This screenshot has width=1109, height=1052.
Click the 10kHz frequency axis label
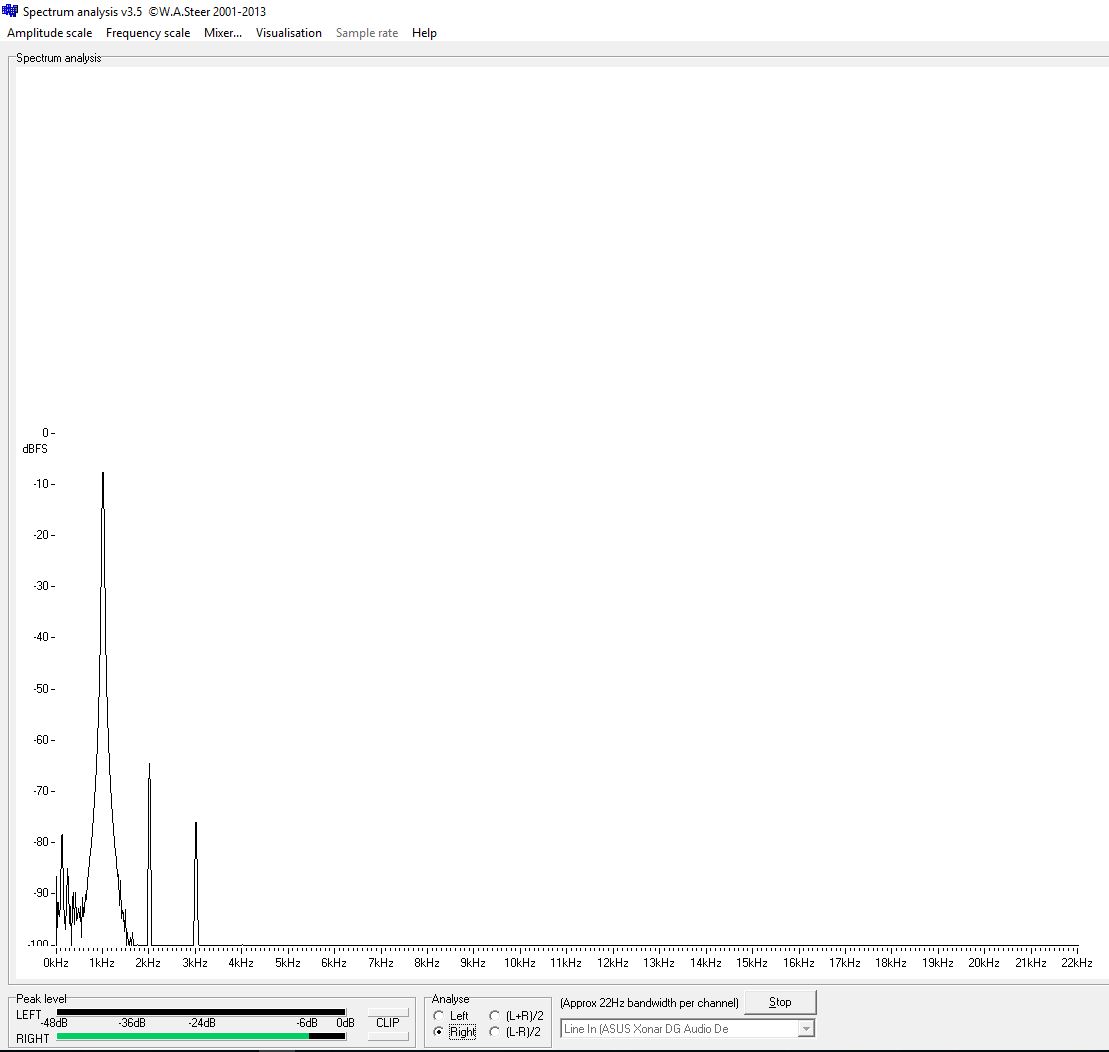[520, 963]
